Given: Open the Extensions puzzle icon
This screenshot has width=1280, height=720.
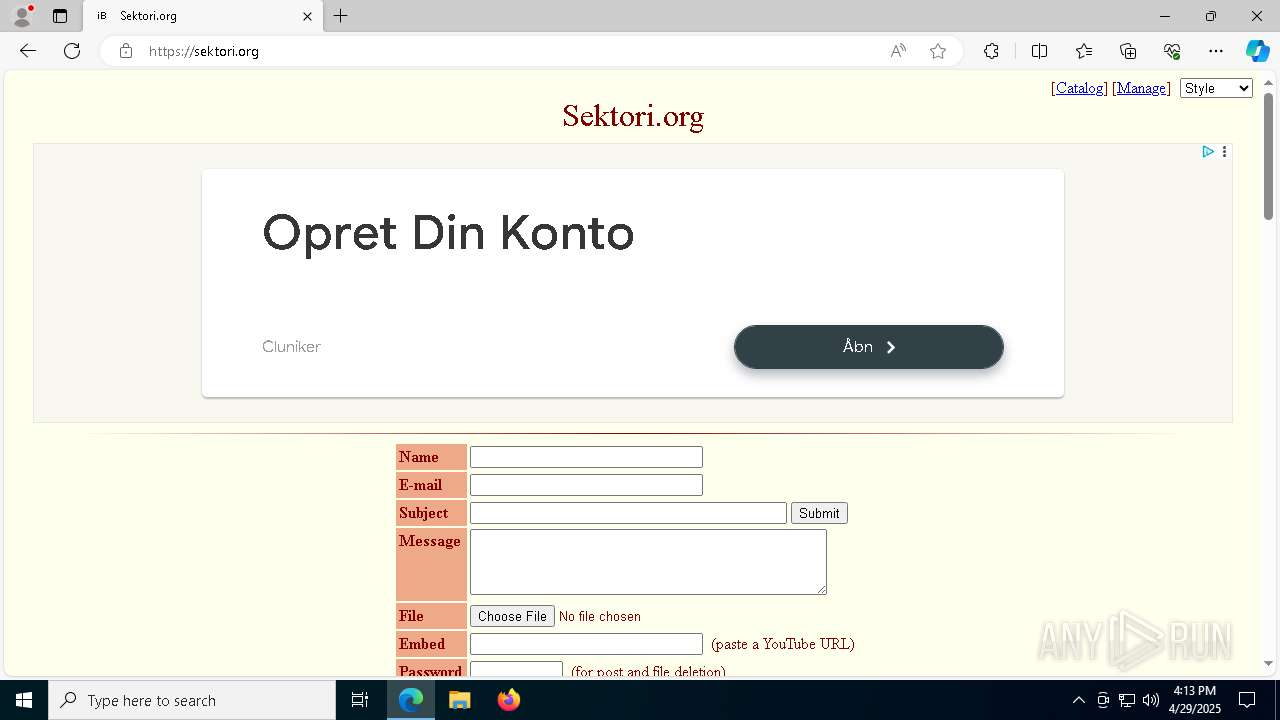Looking at the screenshot, I should pos(991,51).
